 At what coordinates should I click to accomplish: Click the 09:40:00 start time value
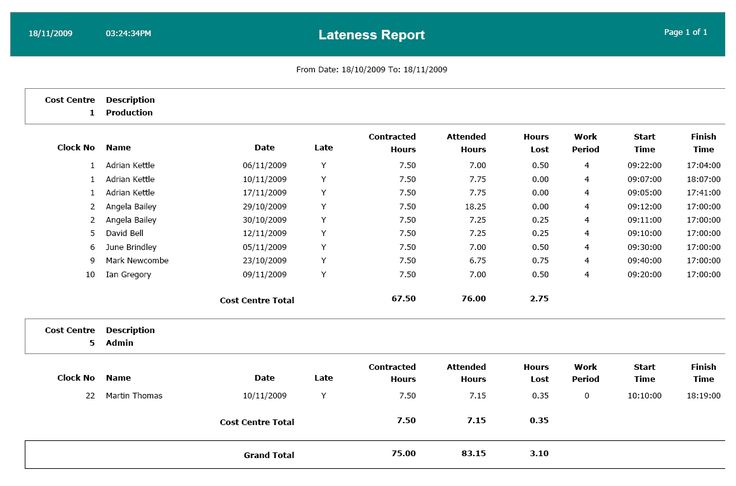(644, 261)
